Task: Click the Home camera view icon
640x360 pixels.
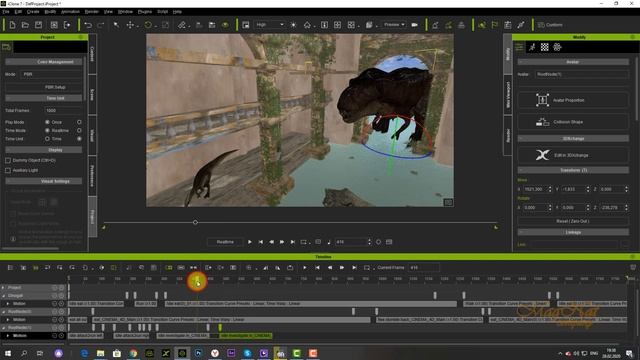Action: [307, 25]
